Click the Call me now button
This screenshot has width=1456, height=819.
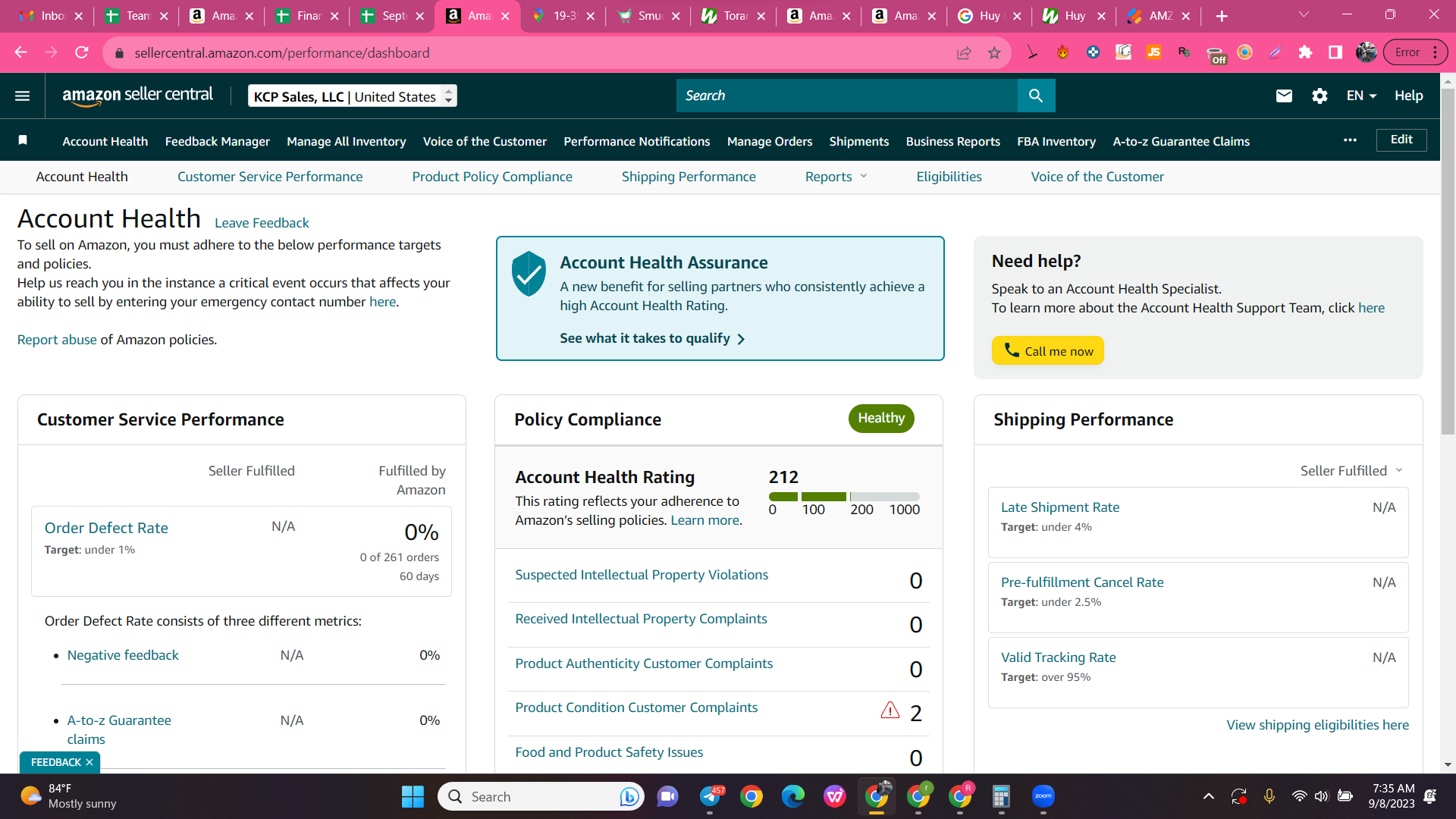pyautogui.click(x=1048, y=350)
